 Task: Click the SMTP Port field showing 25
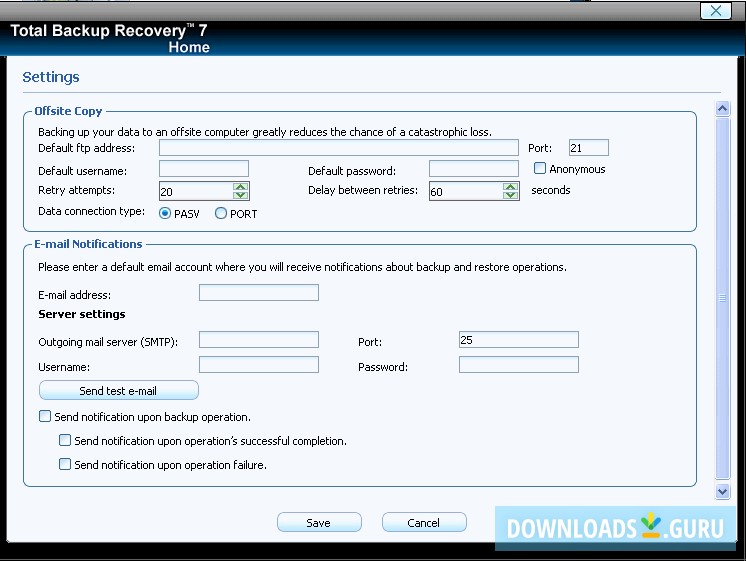click(x=519, y=340)
